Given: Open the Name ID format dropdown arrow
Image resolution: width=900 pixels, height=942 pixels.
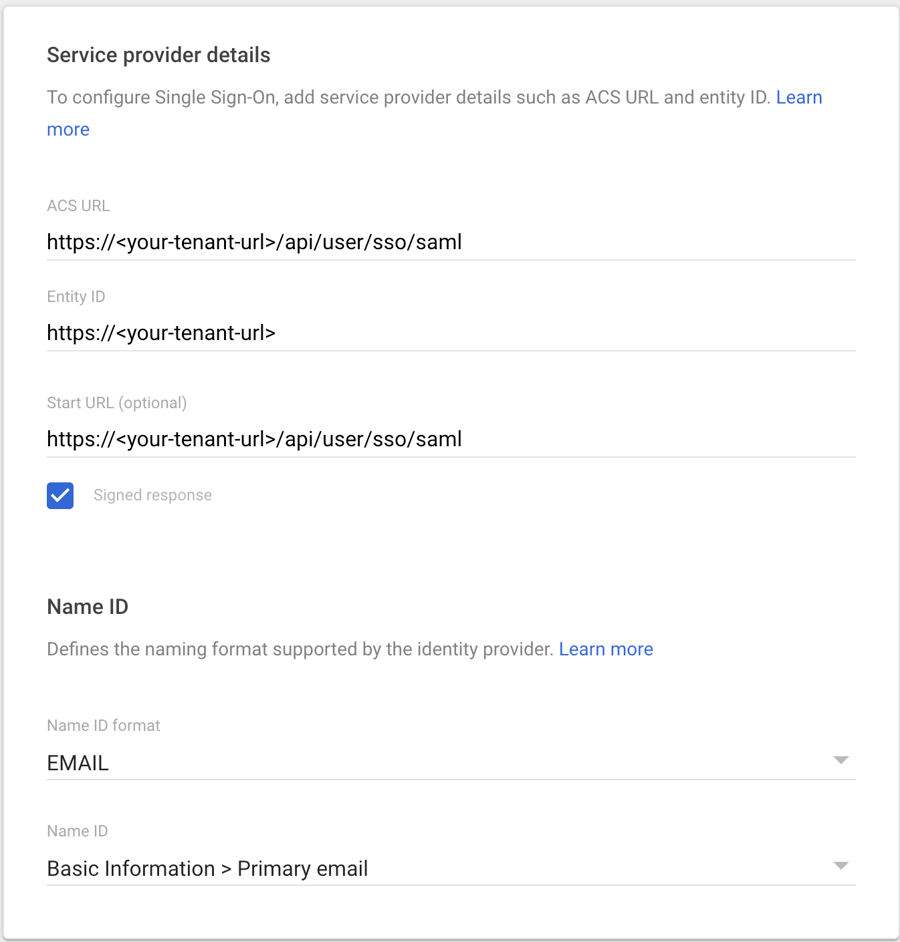Looking at the screenshot, I should tap(841, 761).
